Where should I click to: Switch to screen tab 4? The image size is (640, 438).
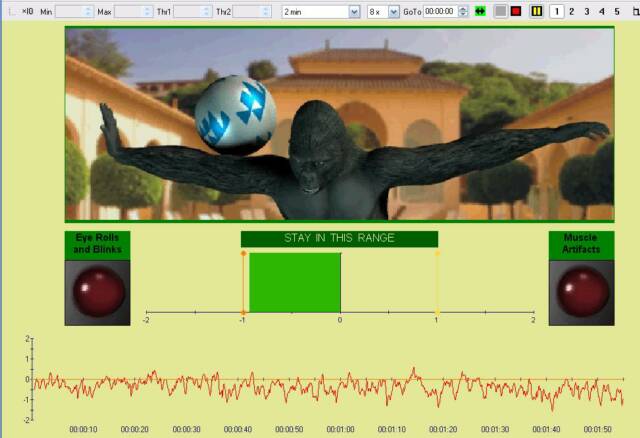[602, 11]
